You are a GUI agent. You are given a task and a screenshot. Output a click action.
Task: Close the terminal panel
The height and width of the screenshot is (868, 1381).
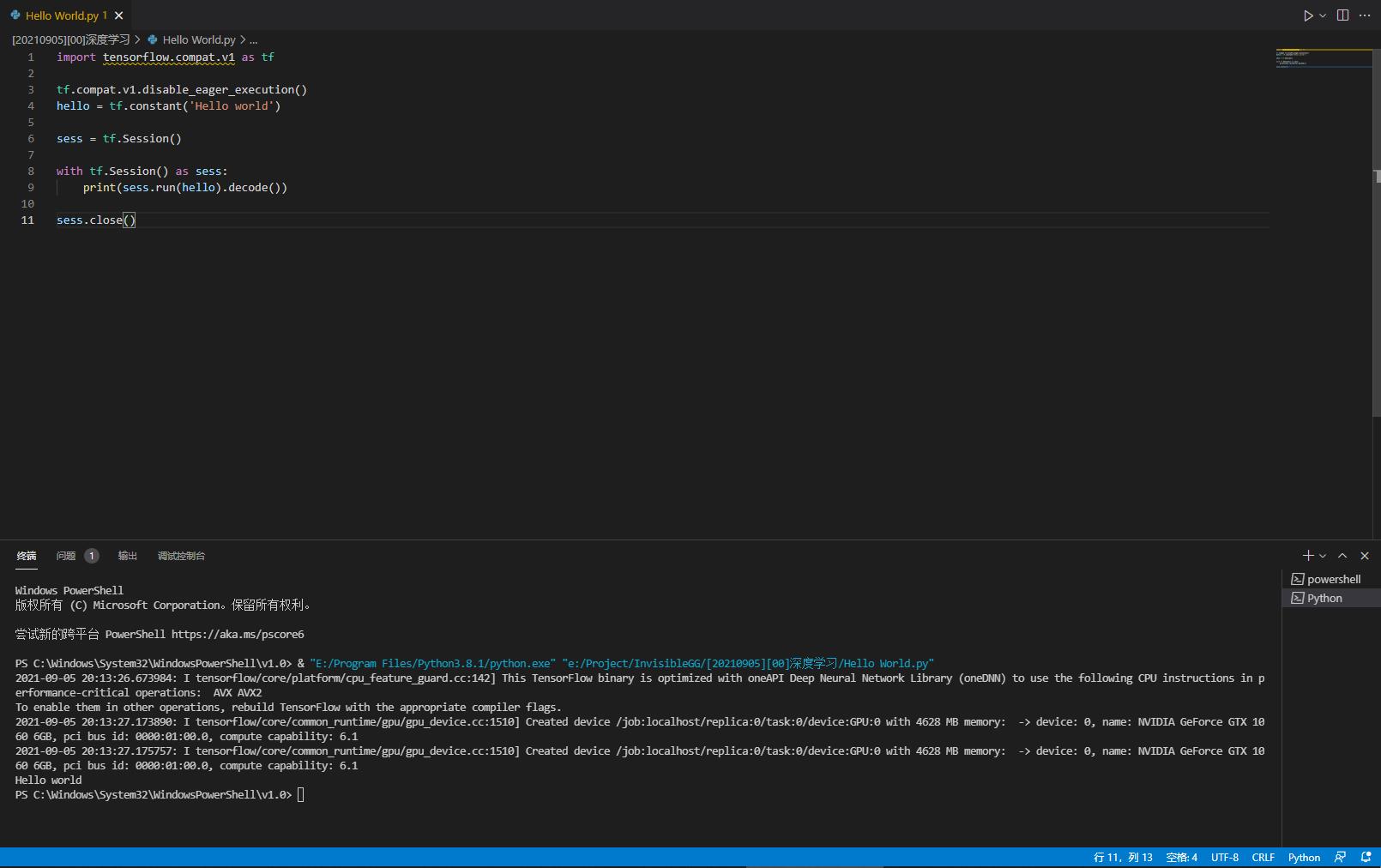click(x=1365, y=556)
